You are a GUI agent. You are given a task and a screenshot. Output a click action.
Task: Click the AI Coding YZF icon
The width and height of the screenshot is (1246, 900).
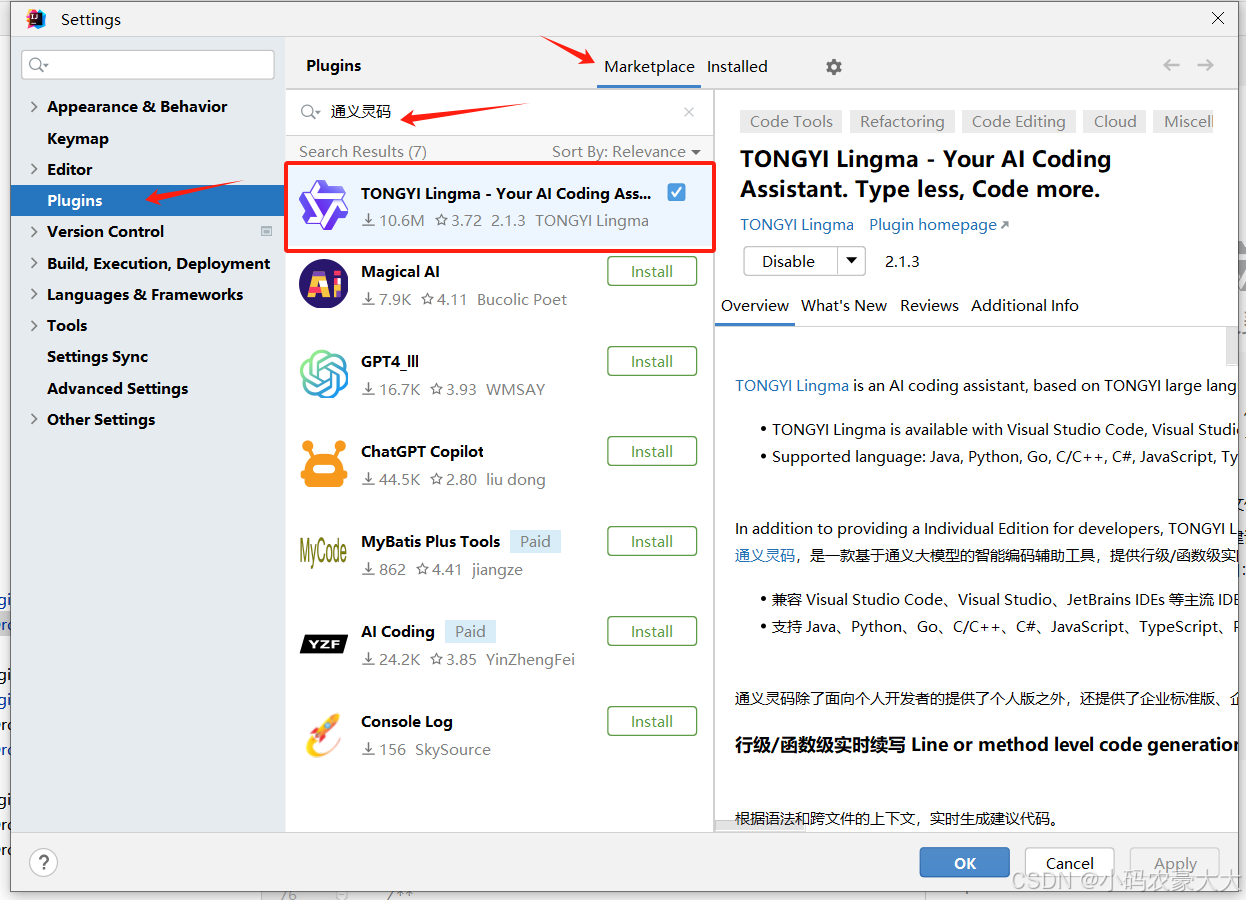[323, 644]
